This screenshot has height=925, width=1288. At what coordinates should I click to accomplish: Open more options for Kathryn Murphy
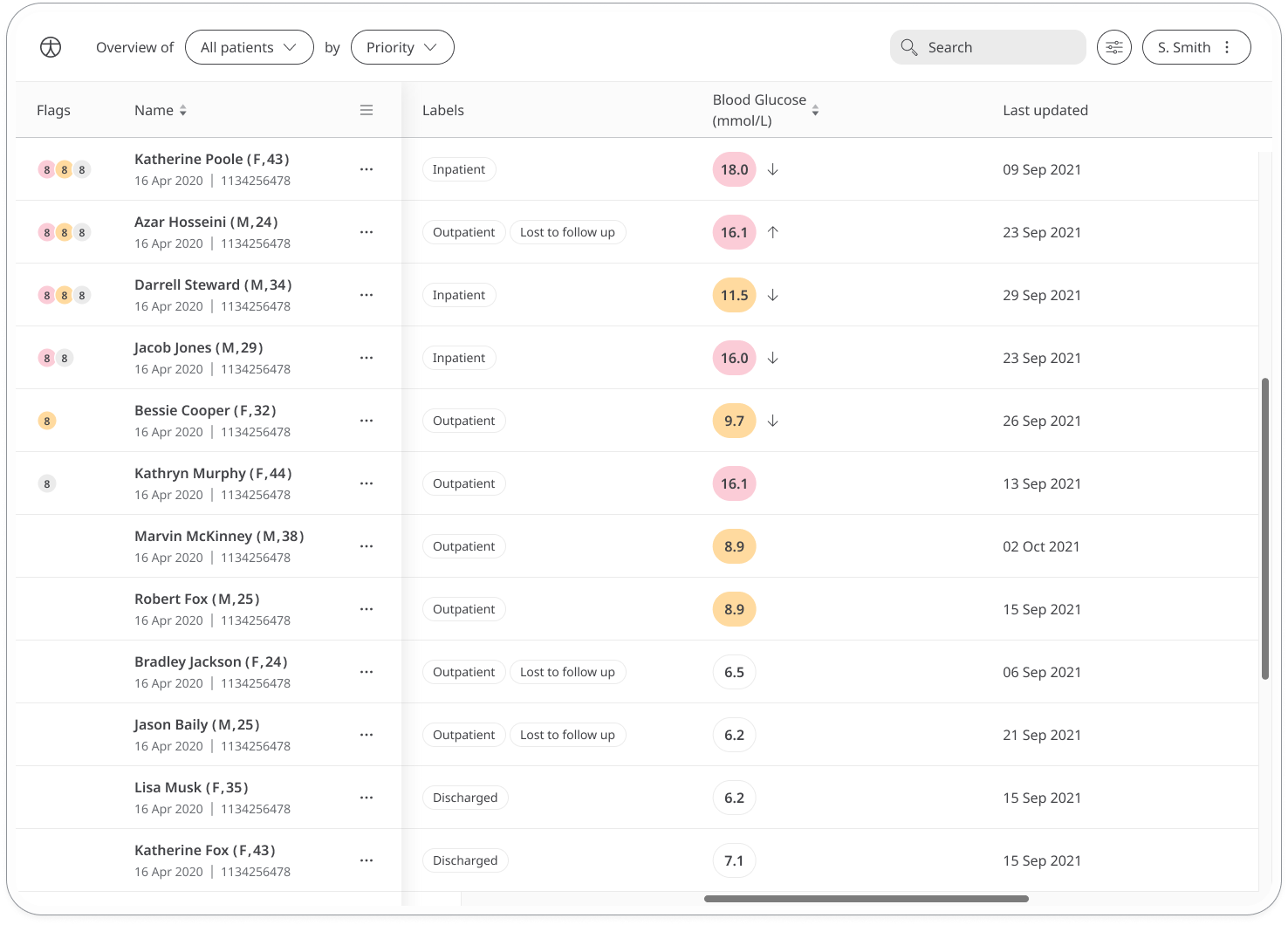[x=367, y=483]
